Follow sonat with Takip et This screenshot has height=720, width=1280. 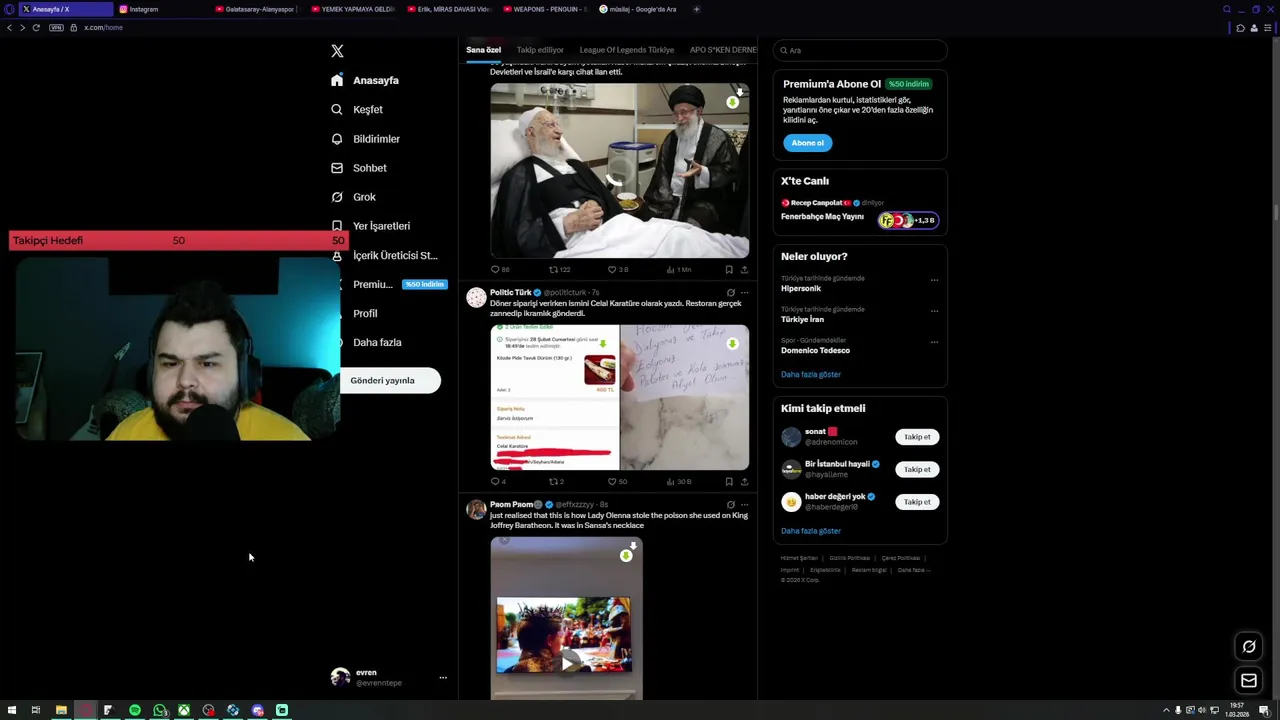917,437
